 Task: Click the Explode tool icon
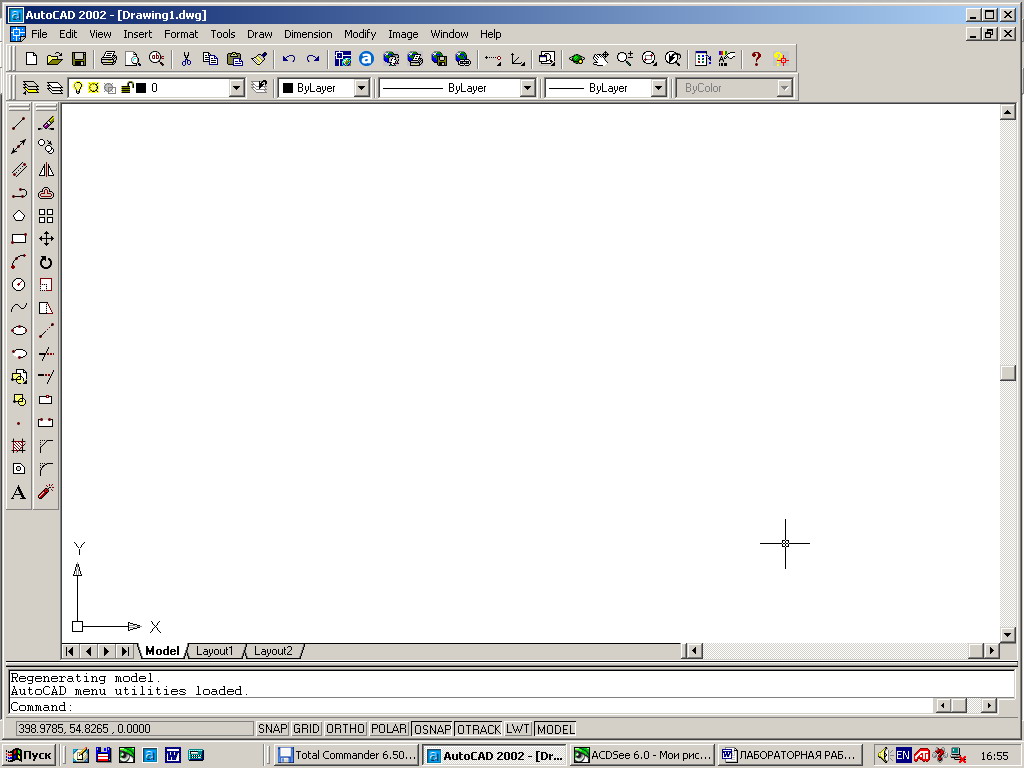[x=46, y=492]
